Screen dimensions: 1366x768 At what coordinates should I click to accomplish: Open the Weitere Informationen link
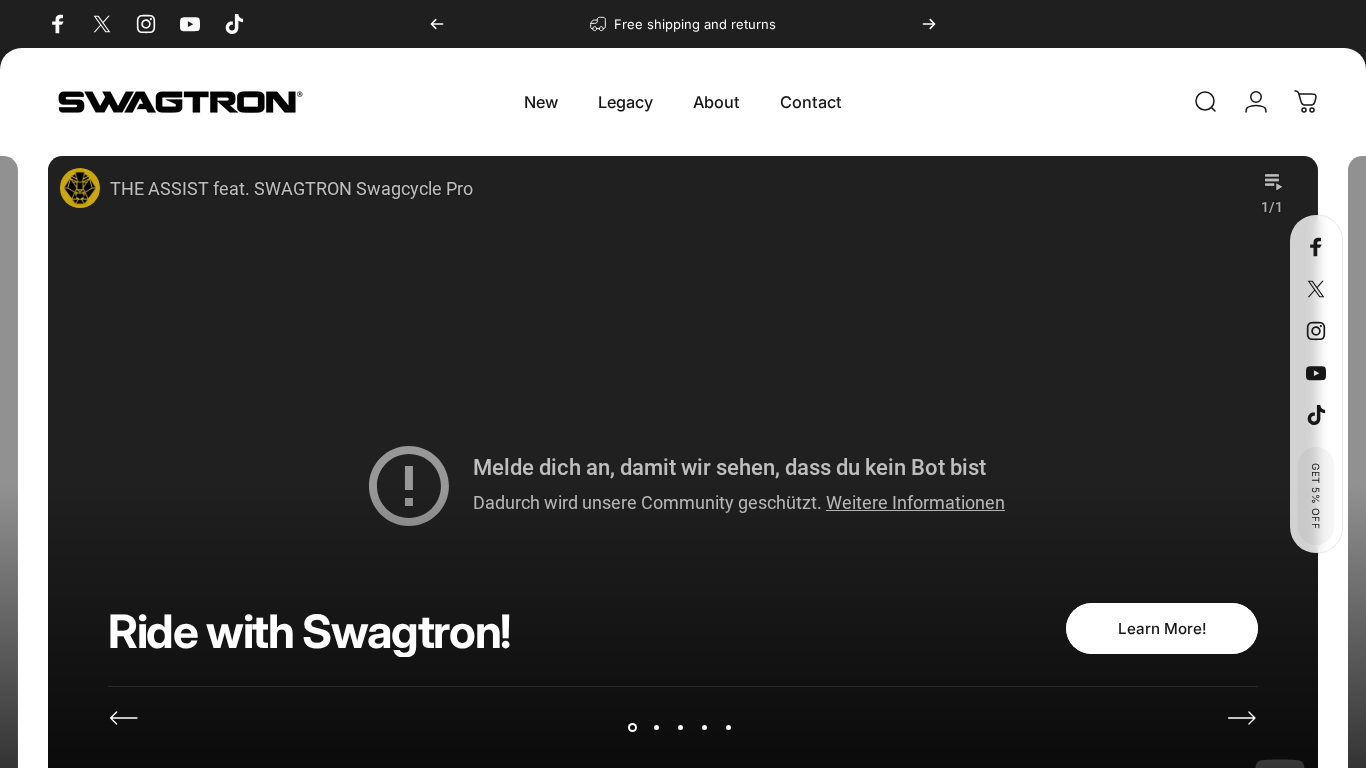coord(914,502)
